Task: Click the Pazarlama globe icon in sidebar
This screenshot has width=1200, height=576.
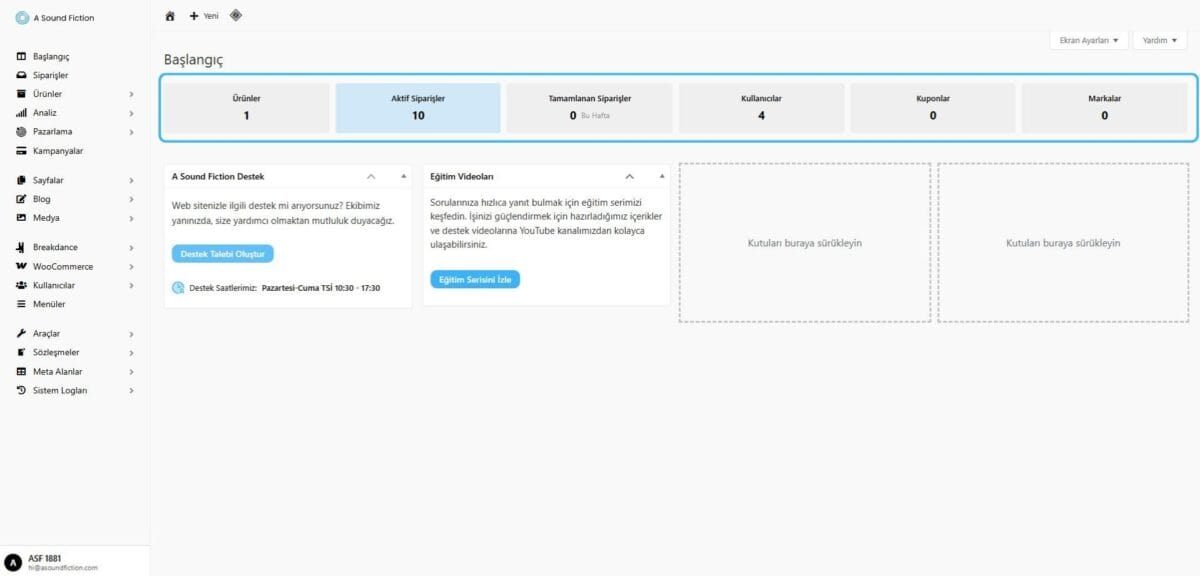Action: tap(22, 132)
